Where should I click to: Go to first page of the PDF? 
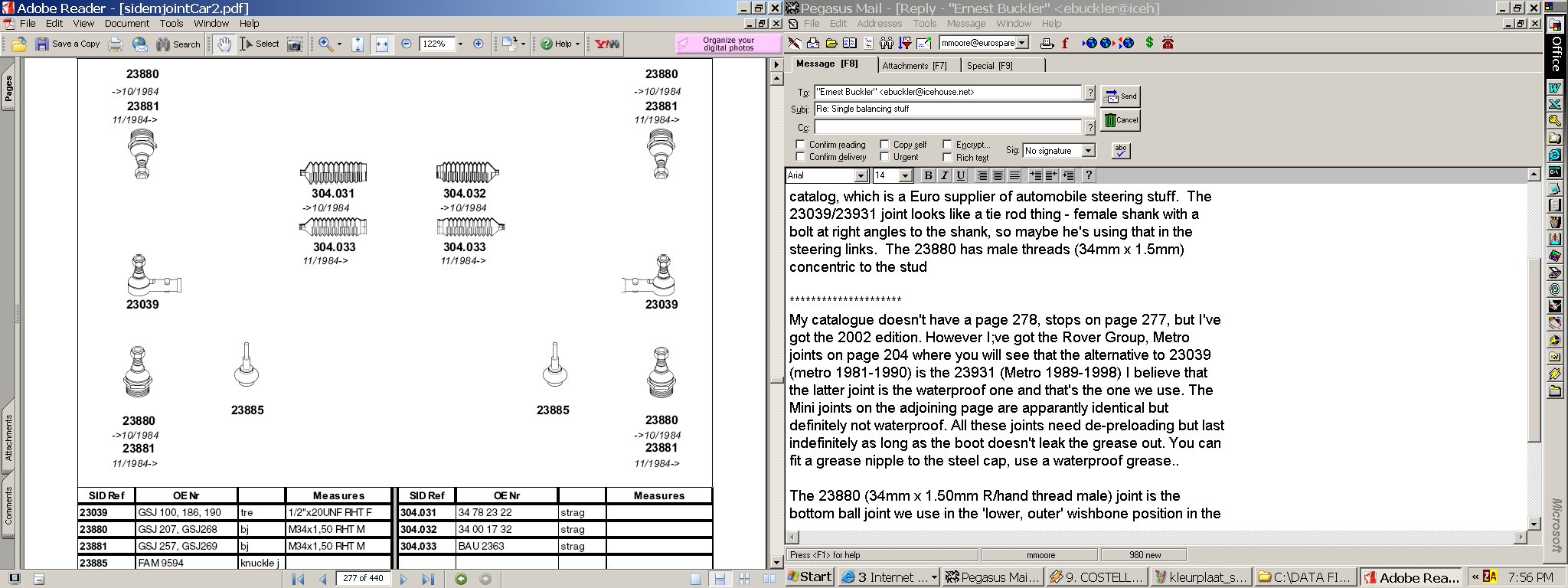point(299,579)
